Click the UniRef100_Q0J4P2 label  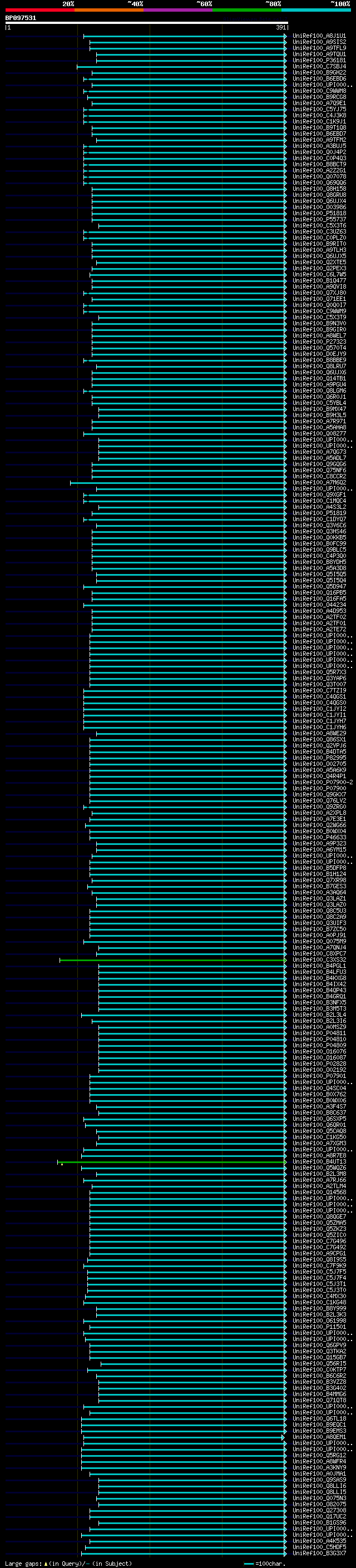pos(319,152)
